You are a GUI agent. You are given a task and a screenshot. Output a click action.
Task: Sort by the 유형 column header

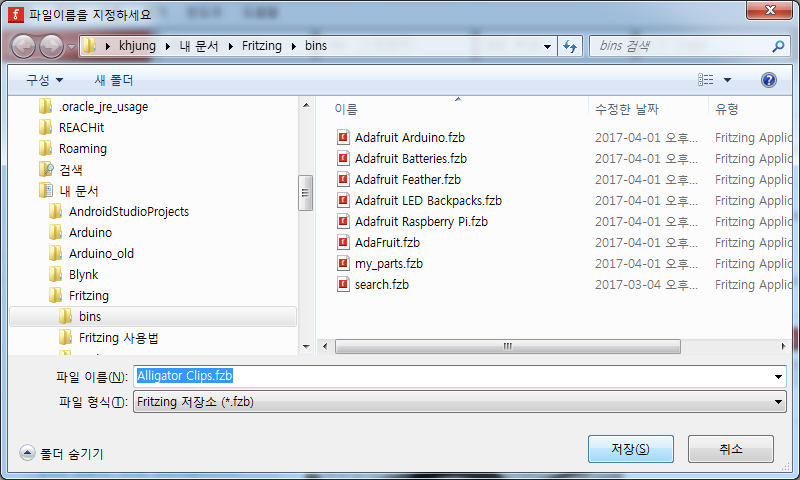point(727,109)
